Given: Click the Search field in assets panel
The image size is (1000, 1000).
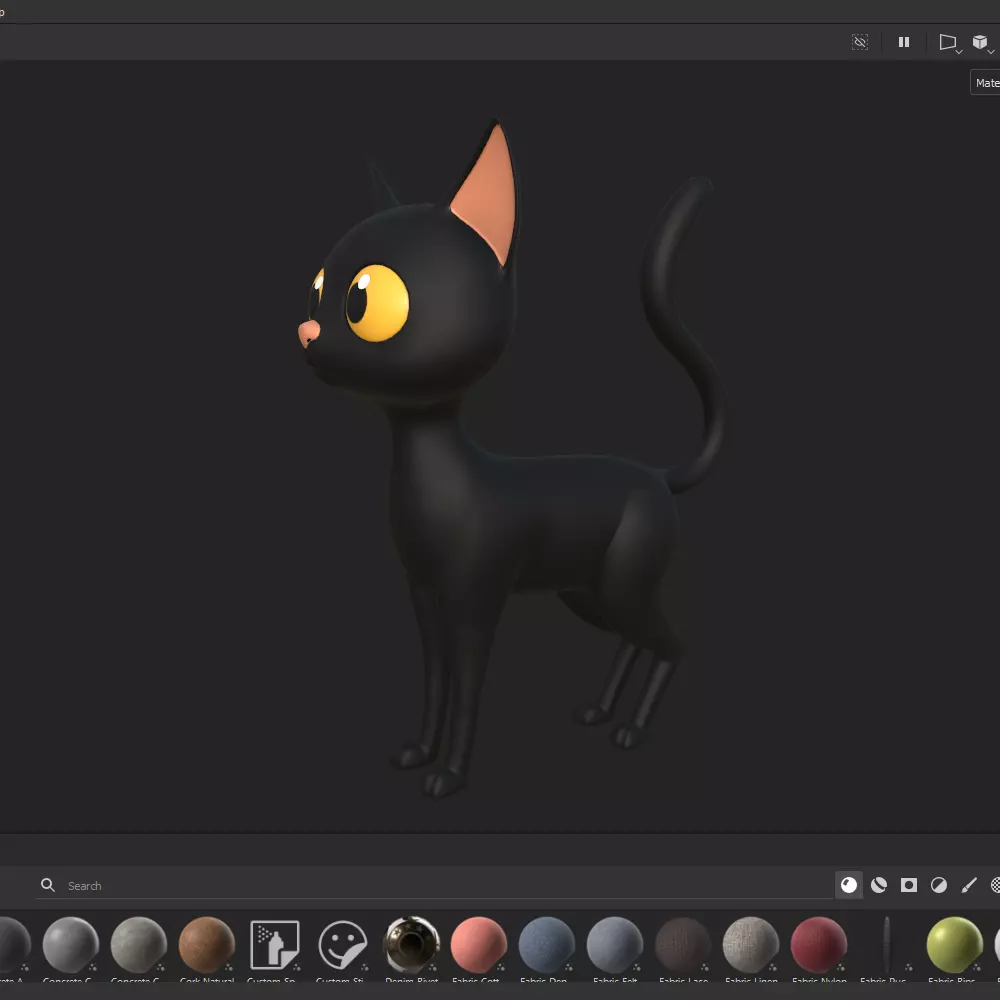Looking at the screenshot, I should click(434, 885).
